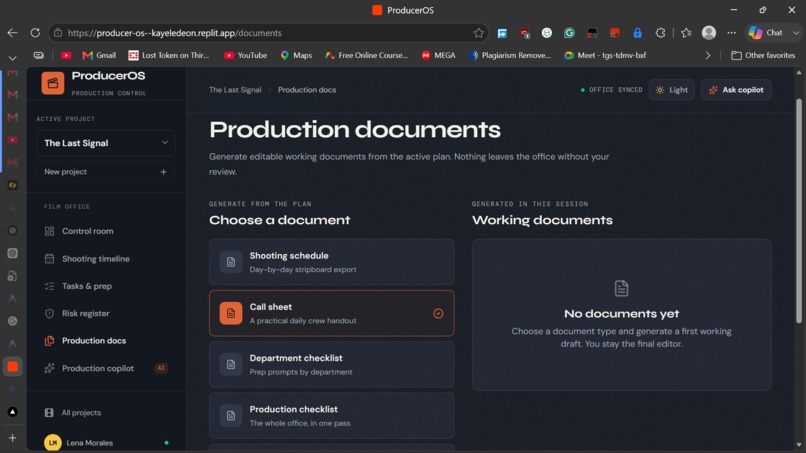806x453 pixels.
Task: Click the AI badge beside Production copilot
Action: (161, 368)
